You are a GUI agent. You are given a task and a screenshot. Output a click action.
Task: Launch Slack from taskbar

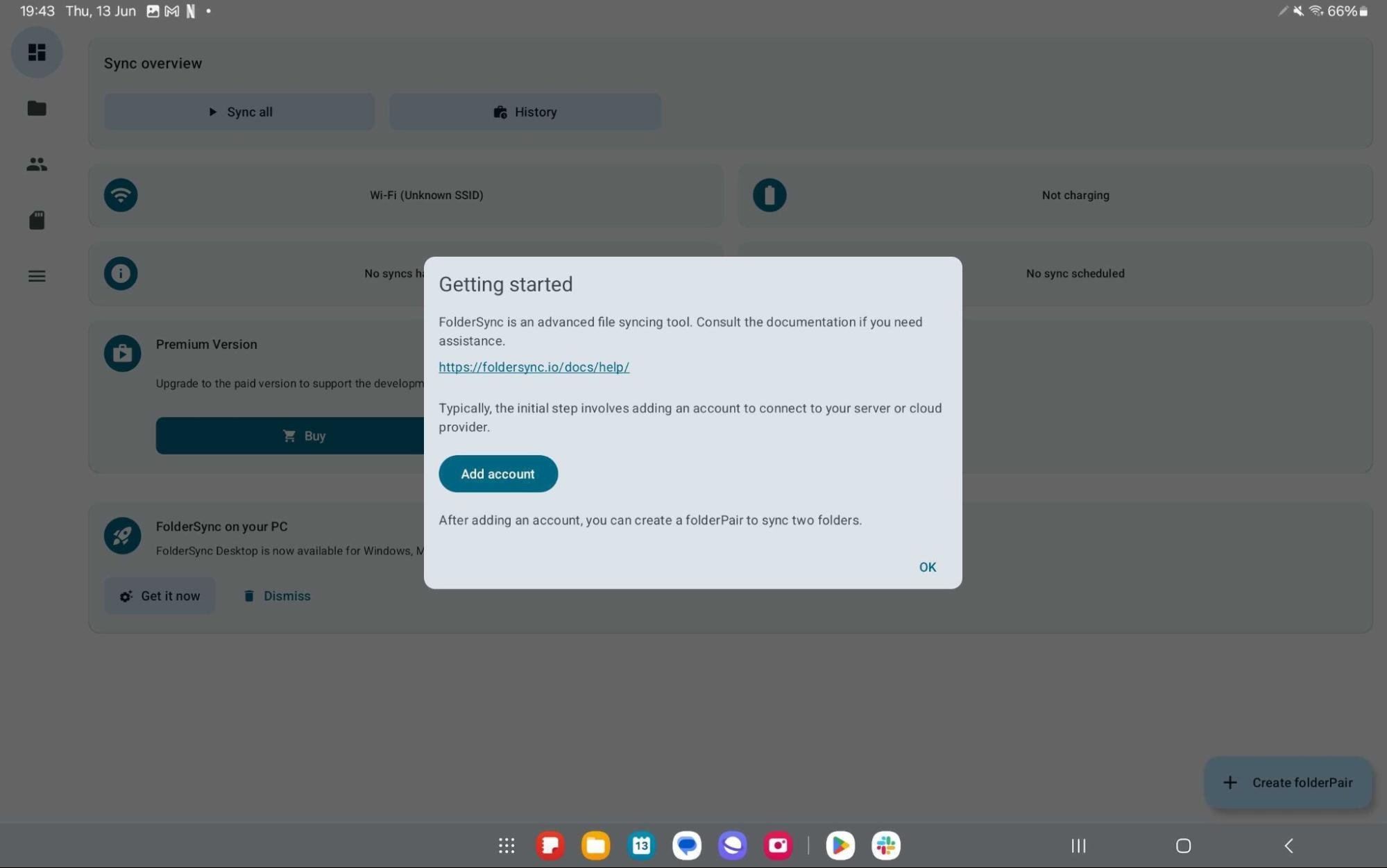(886, 846)
